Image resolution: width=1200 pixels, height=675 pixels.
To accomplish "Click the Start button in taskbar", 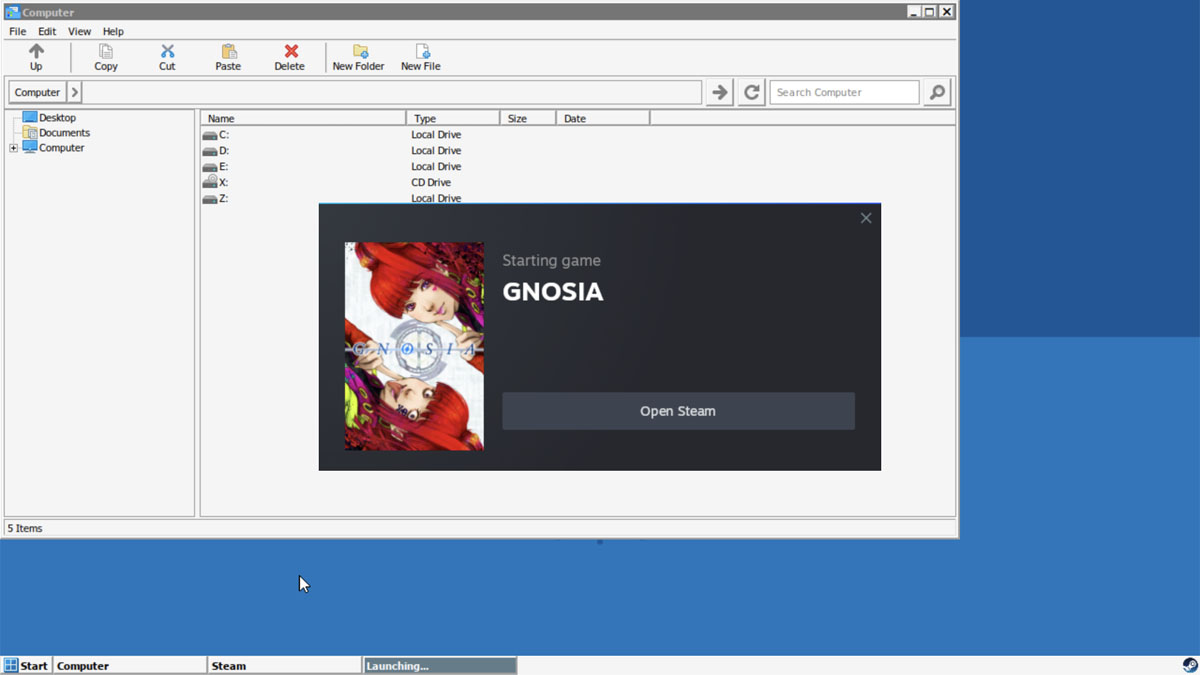I will tap(26, 665).
